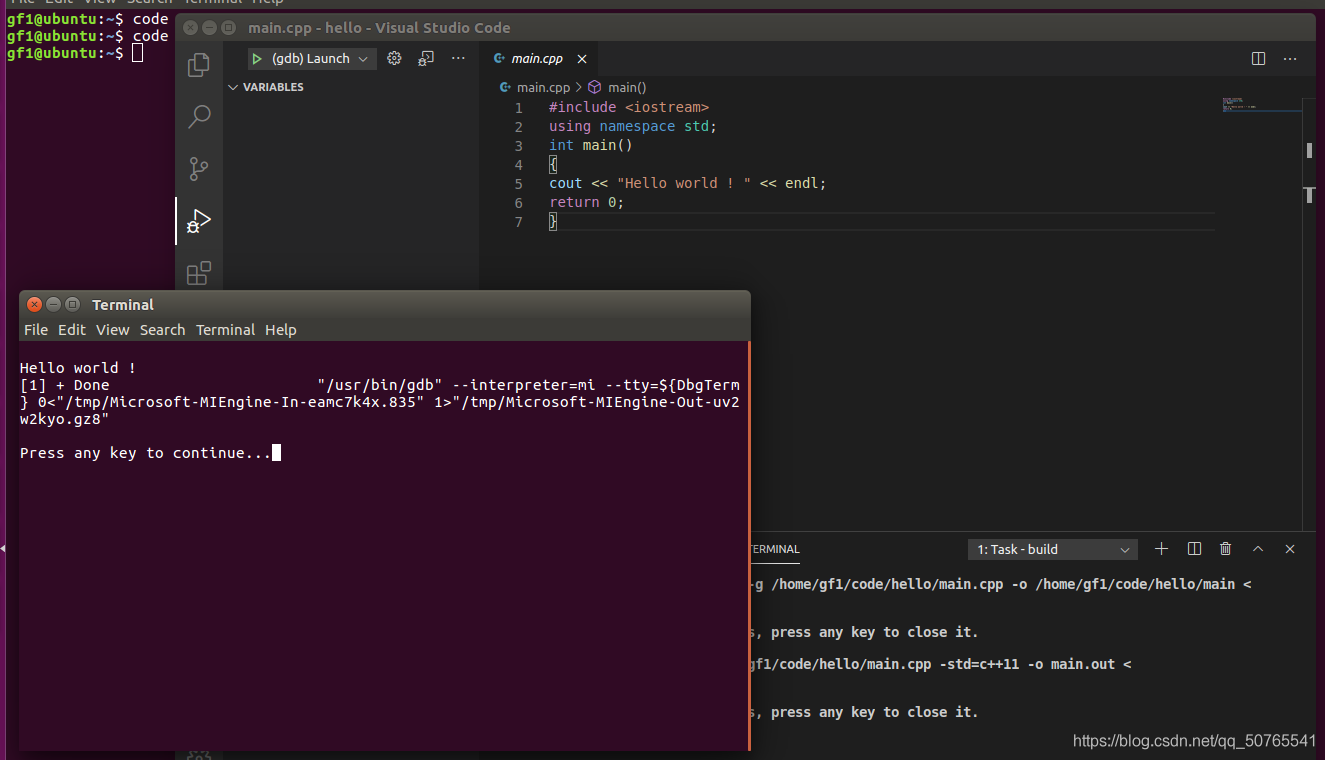The height and width of the screenshot is (760, 1325).
Task: Click the cout 'Hello world ! ' line
Action: pos(688,183)
